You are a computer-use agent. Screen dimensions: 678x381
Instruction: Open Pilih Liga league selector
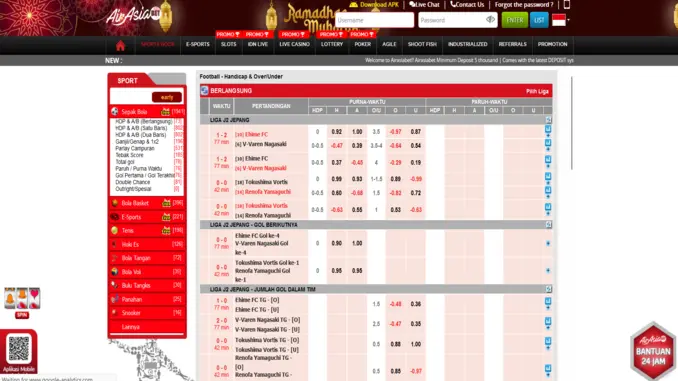(537, 91)
